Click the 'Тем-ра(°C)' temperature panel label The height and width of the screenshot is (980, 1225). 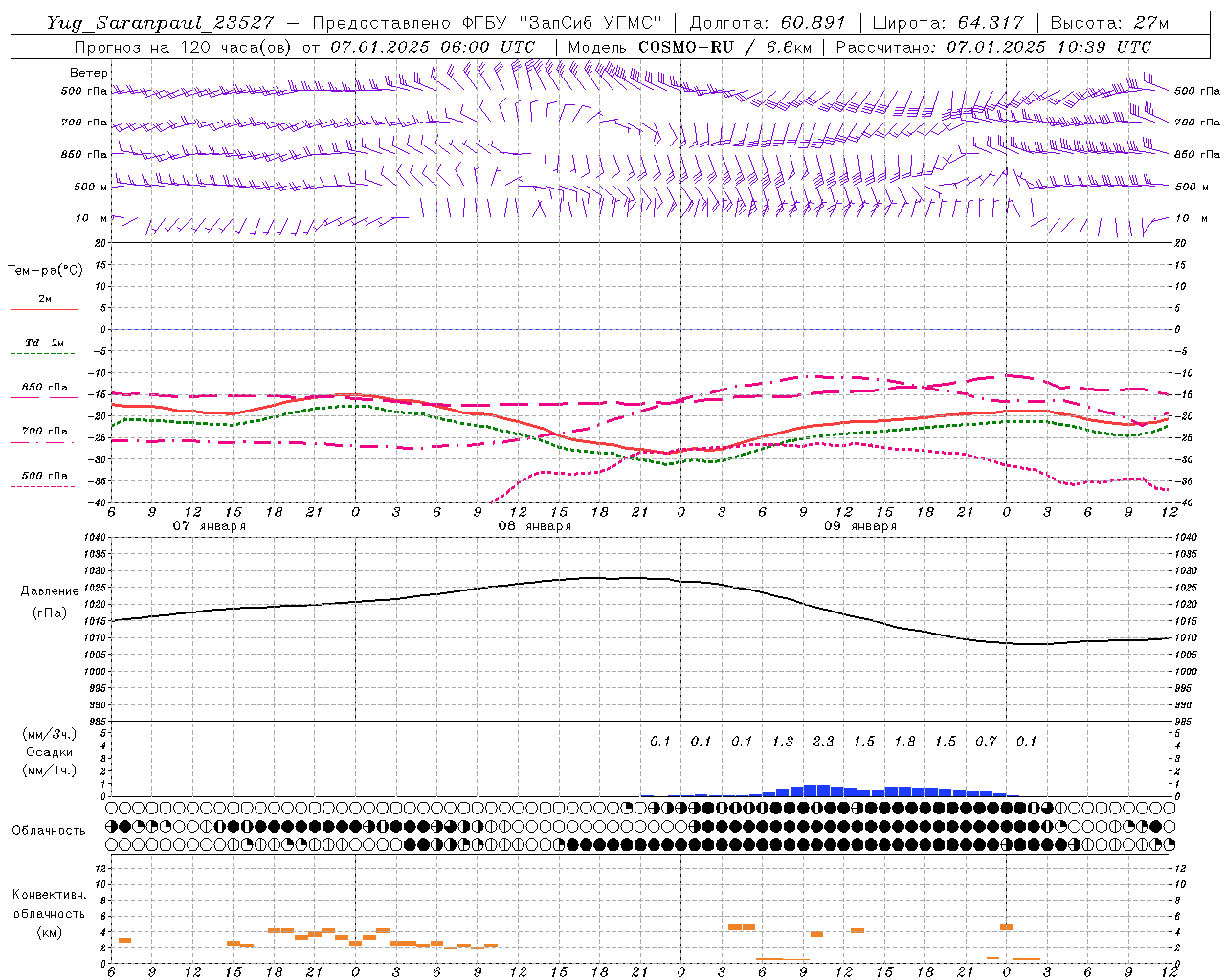[x=45, y=271]
